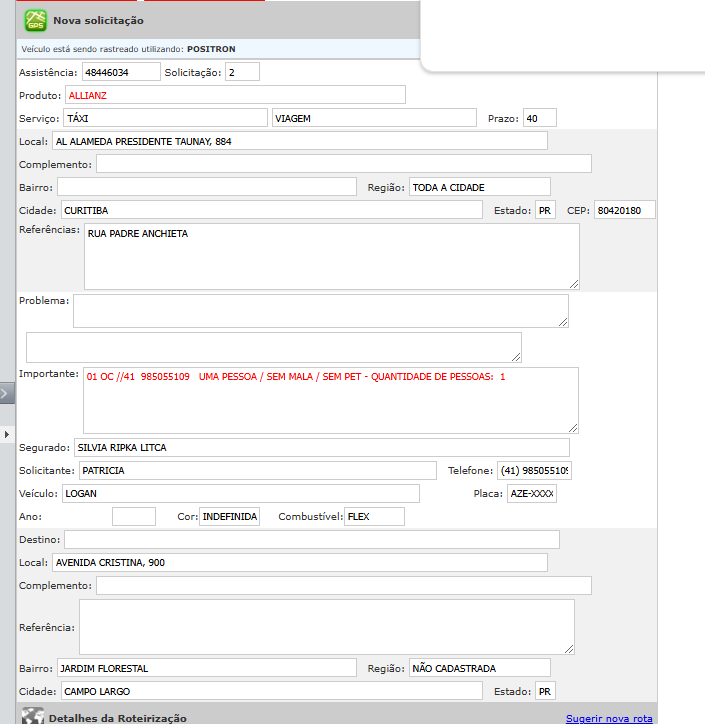Click the Problema textarea resize handle

coord(563,321)
